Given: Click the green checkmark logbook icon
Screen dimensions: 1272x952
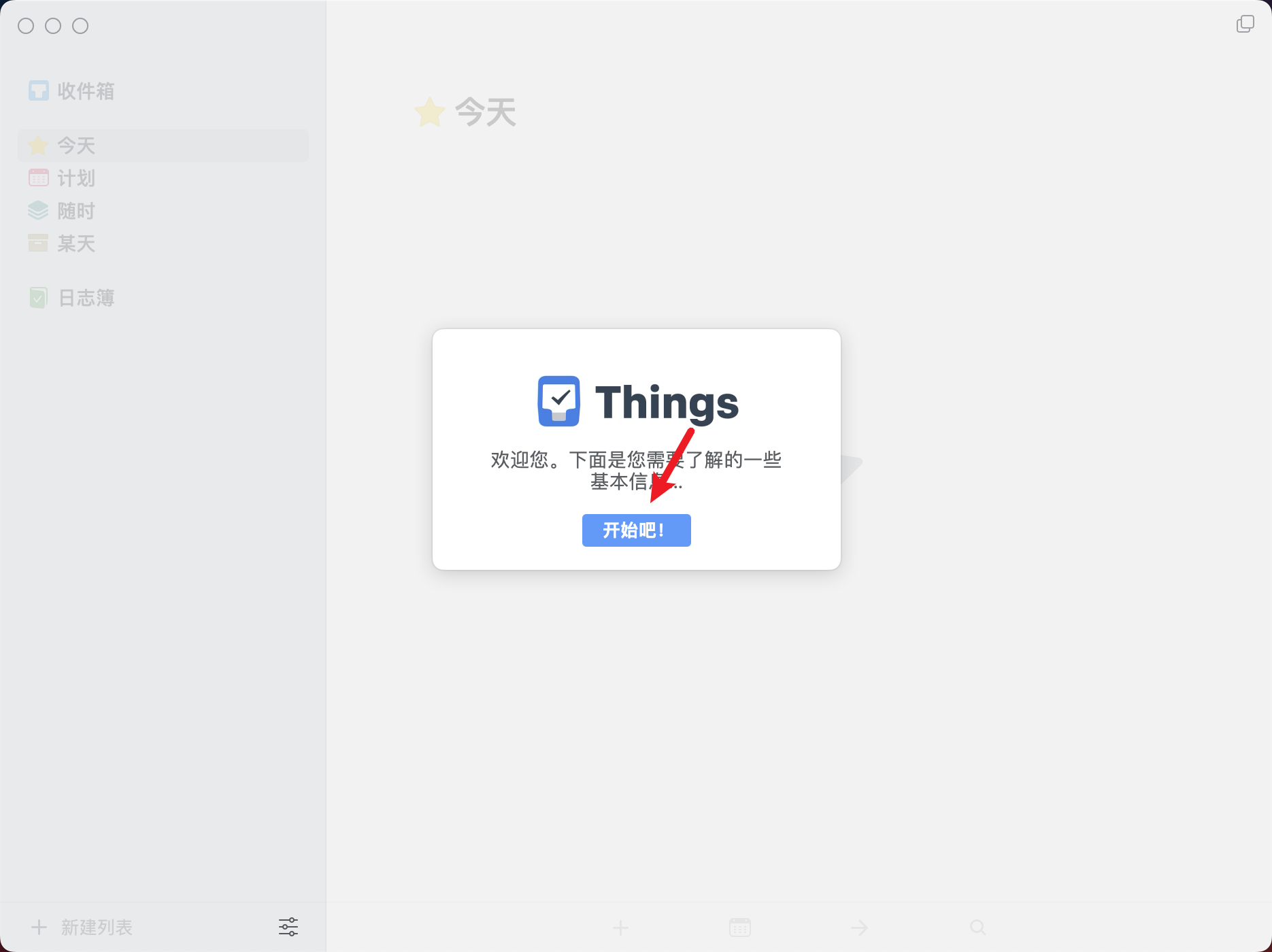Looking at the screenshot, I should click(x=39, y=298).
